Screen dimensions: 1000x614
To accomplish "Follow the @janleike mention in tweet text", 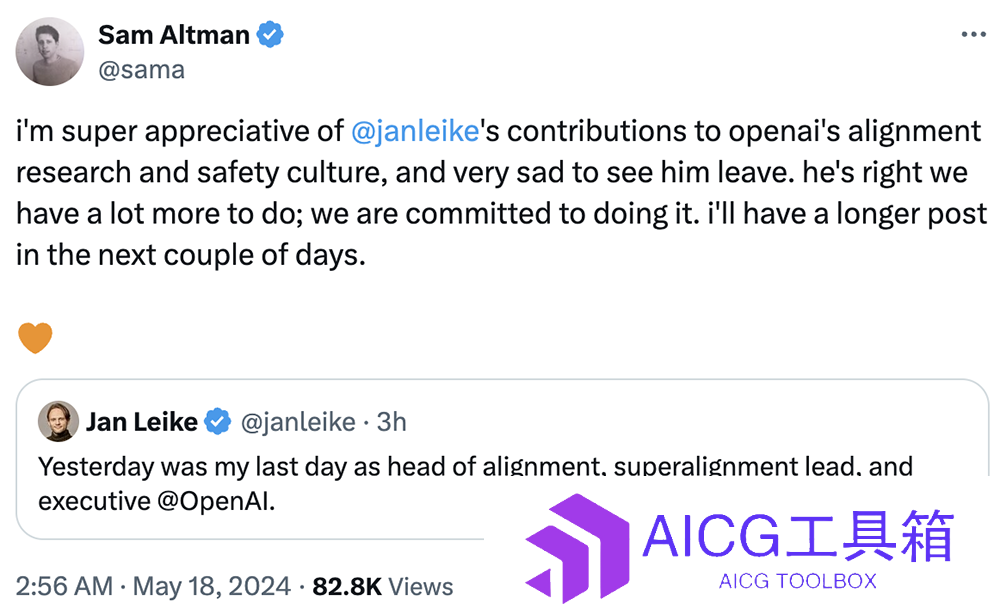I will 415,131.
